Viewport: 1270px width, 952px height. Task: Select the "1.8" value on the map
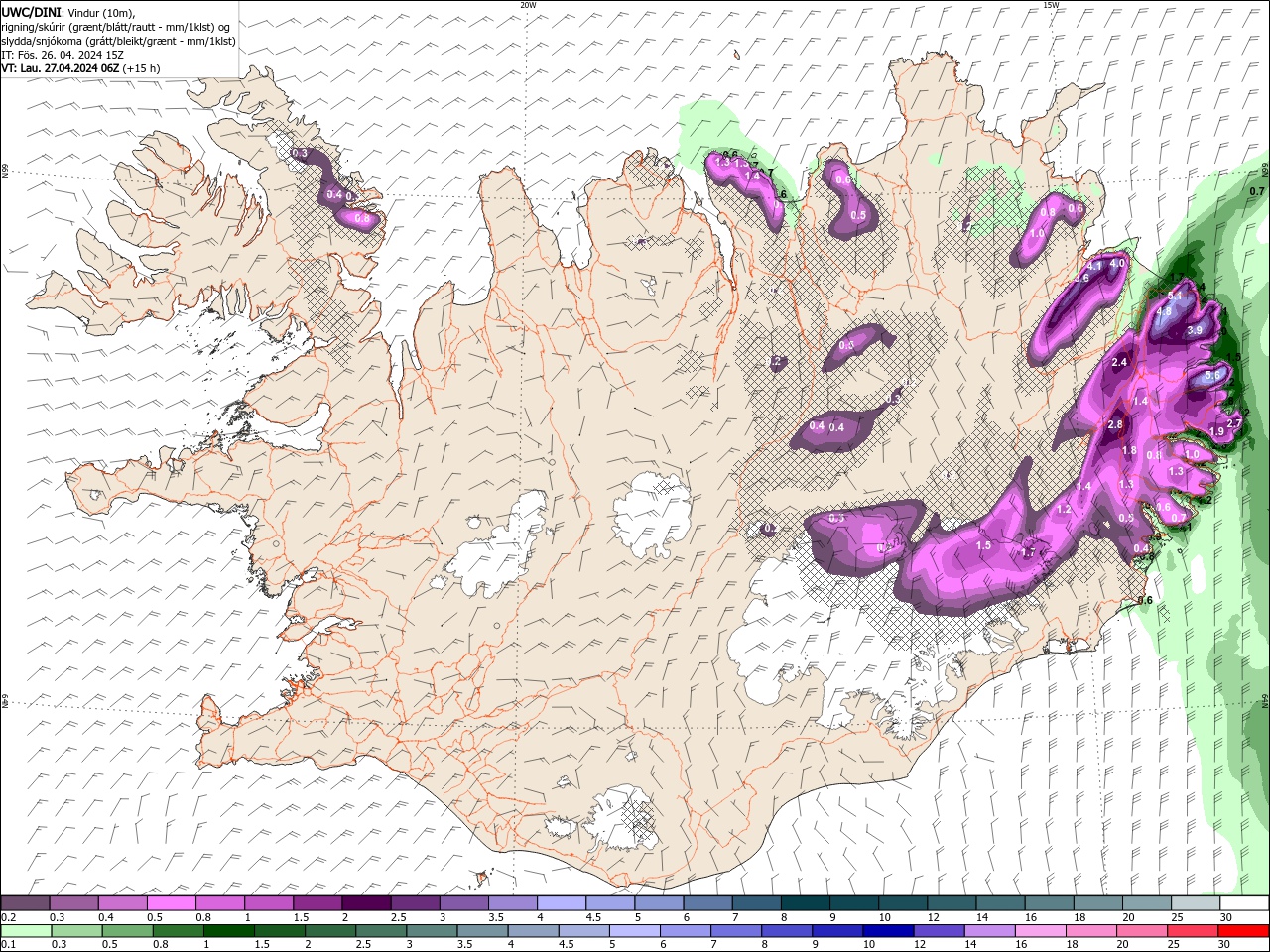[1129, 450]
